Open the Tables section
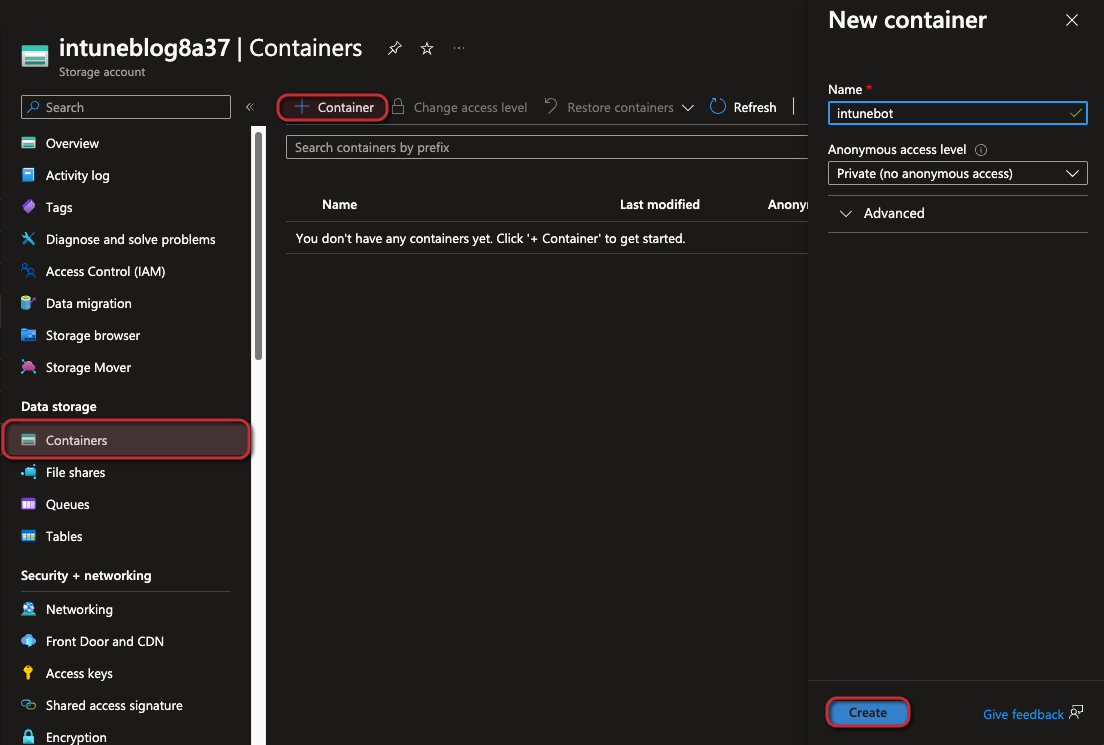The height and width of the screenshot is (745, 1104). point(63,536)
